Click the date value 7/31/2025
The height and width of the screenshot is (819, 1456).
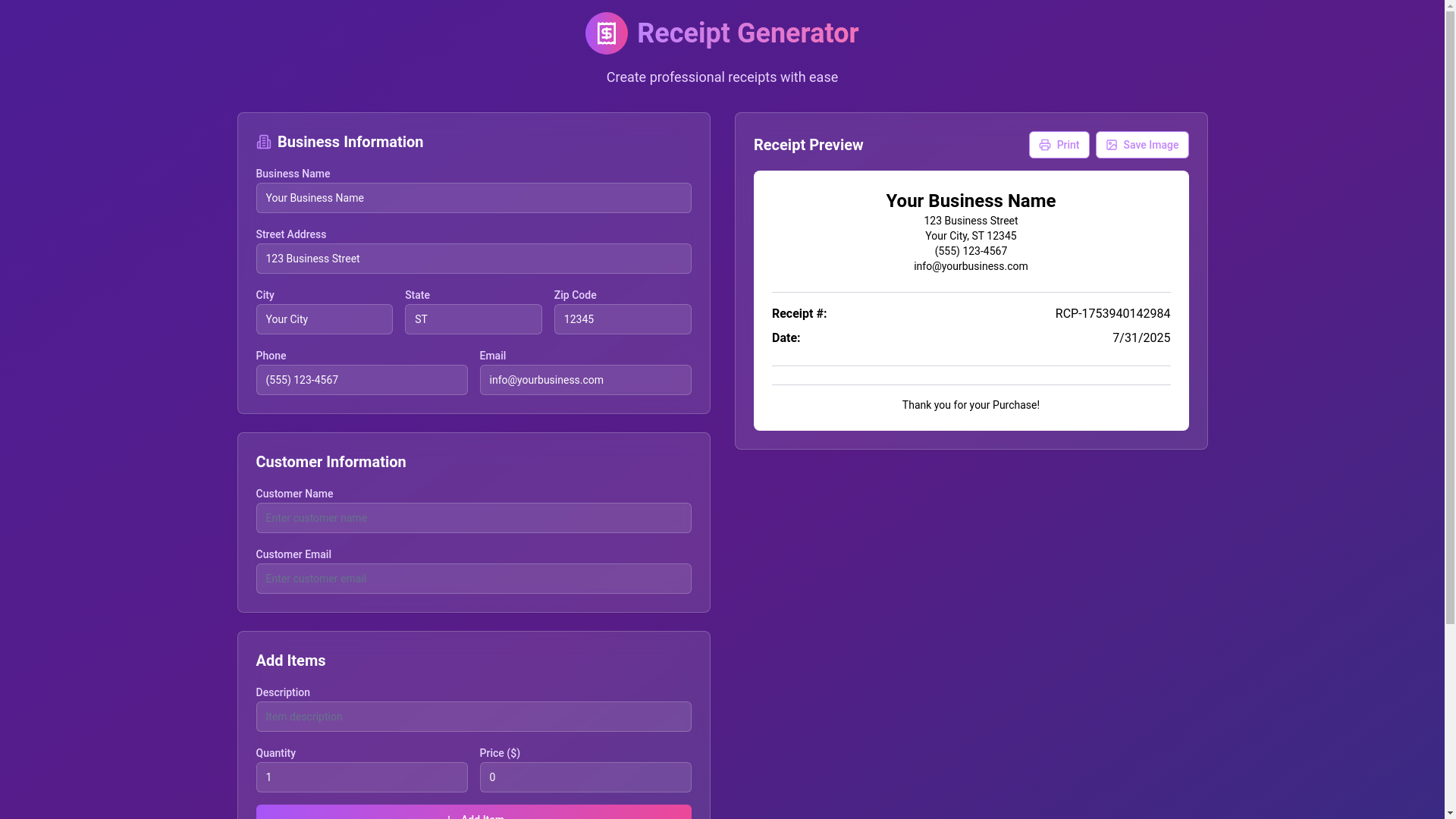(1141, 338)
